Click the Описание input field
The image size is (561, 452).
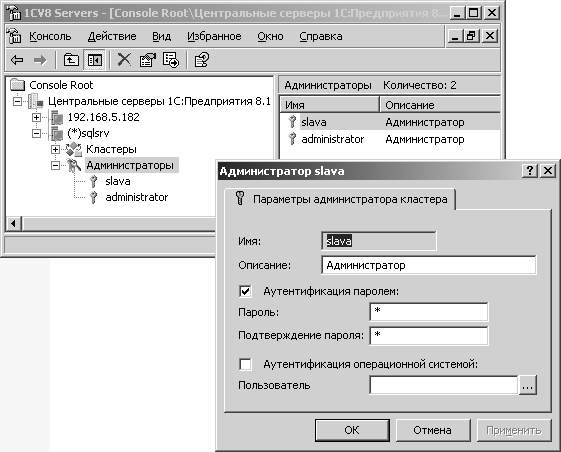(x=429, y=265)
